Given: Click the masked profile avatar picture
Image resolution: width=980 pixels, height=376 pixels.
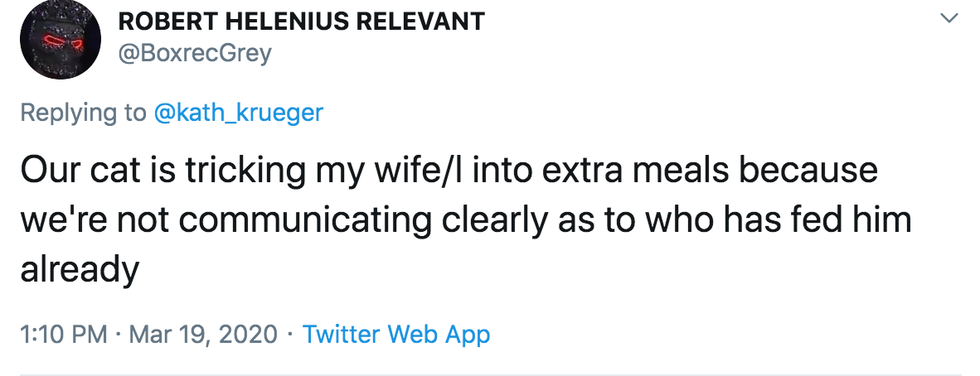Looking at the screenshot, I should coord(61,40).
